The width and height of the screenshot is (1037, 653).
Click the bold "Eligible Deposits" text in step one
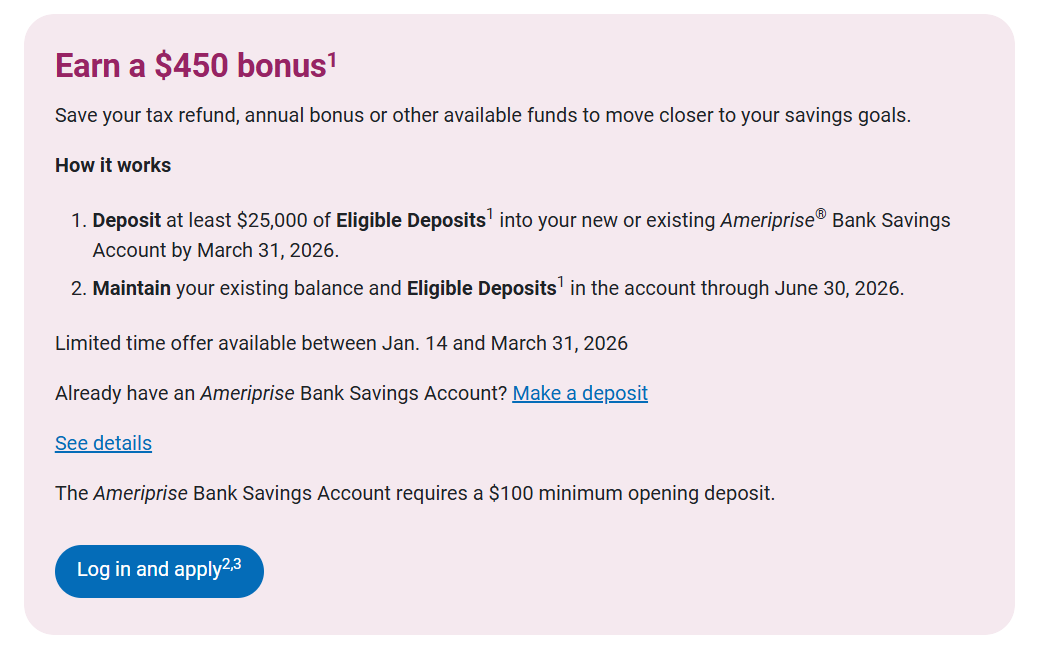point(410,220)
